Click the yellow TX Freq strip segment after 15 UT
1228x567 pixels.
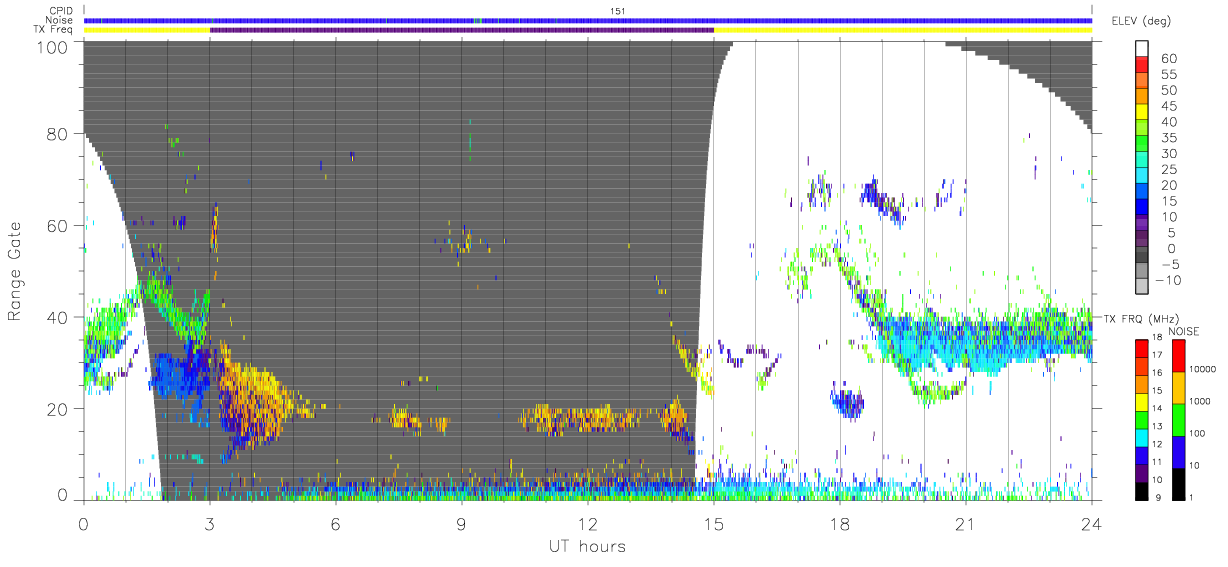pos(903,30)
